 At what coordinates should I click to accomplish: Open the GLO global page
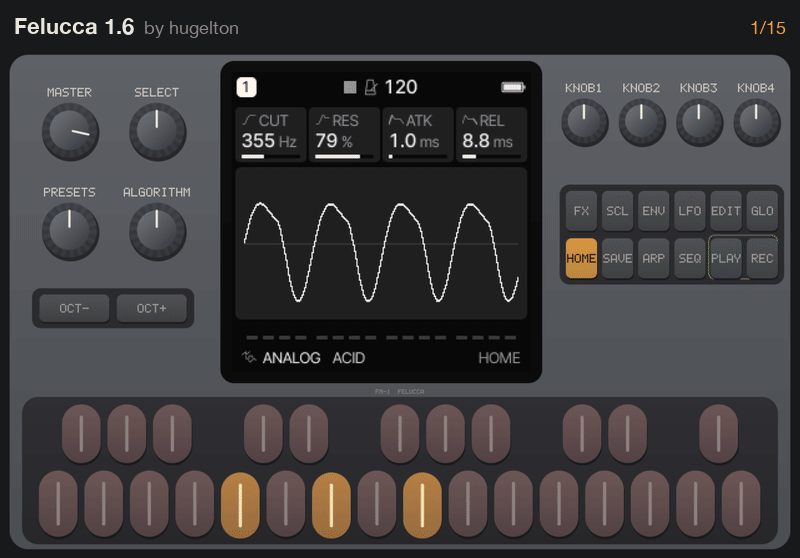point(762,211)
